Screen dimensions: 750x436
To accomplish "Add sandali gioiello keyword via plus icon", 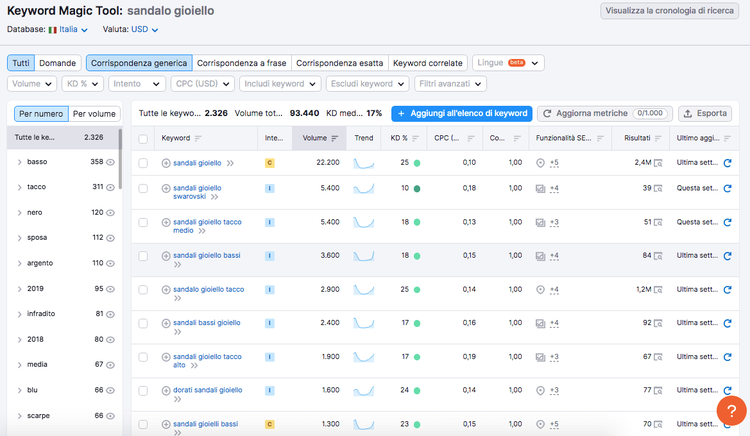I will coord(166,163).
